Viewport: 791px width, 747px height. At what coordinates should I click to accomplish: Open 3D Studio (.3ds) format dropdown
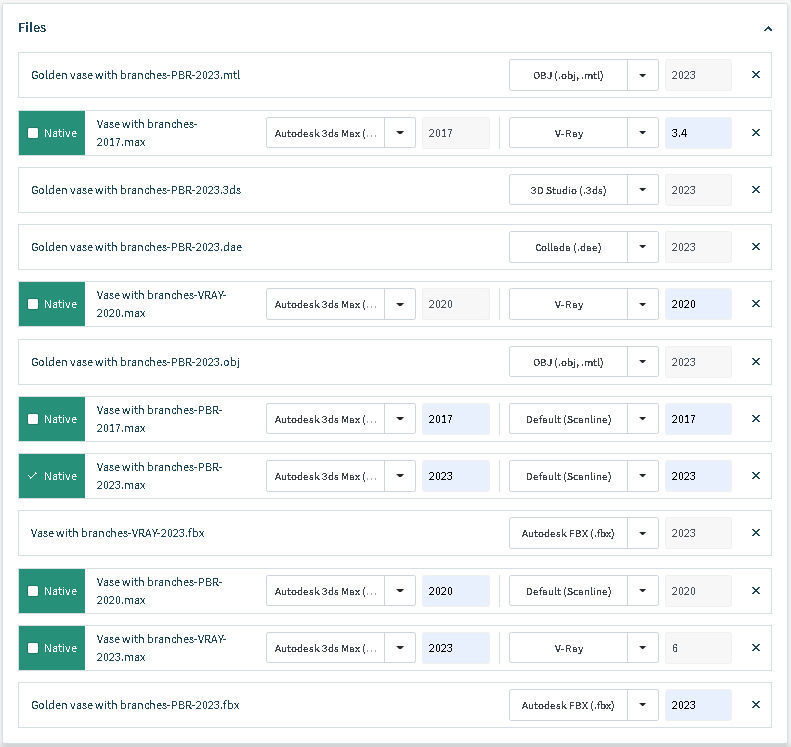click(x=643, y=190)
